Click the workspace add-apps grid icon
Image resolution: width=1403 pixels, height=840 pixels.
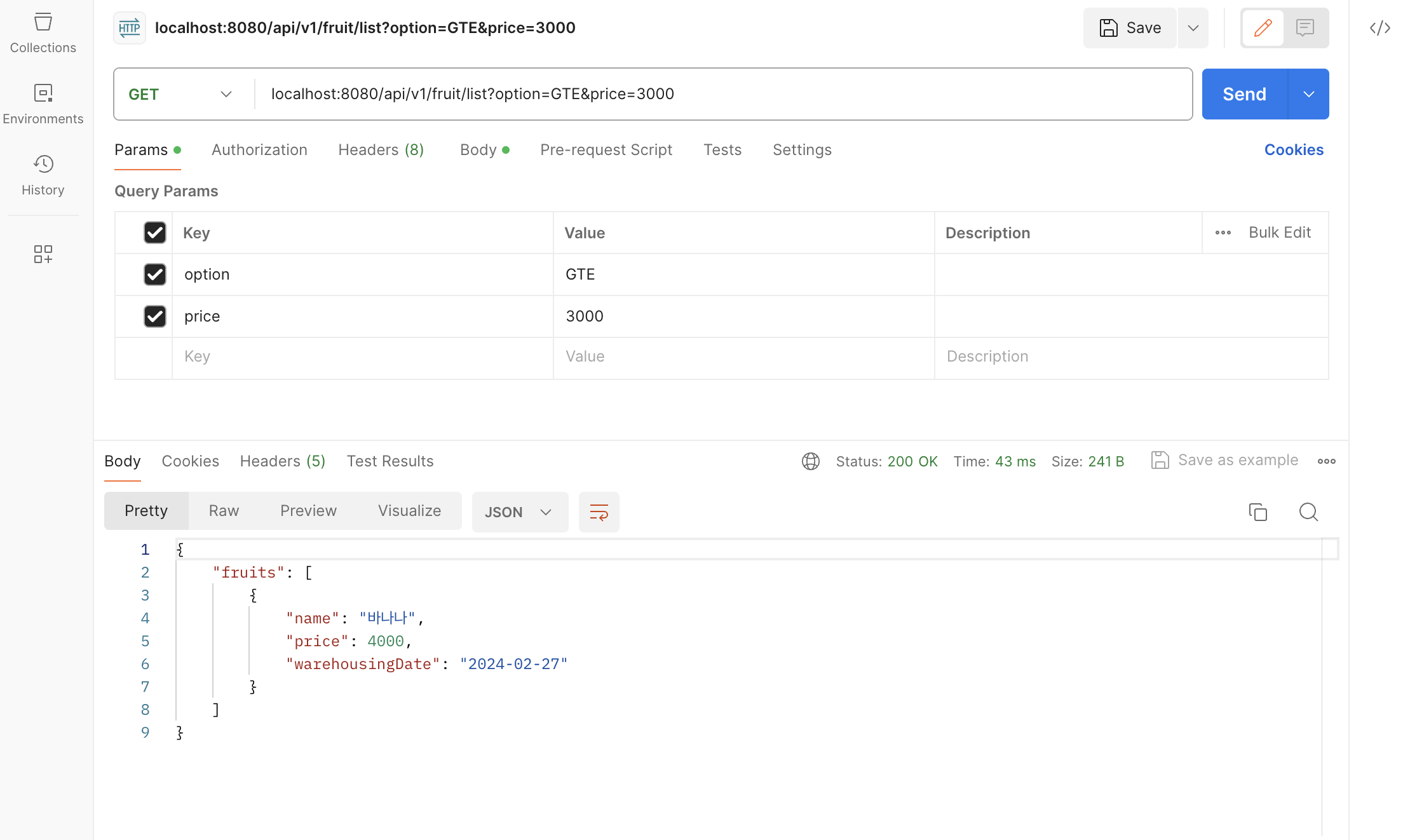coord(43,254)
